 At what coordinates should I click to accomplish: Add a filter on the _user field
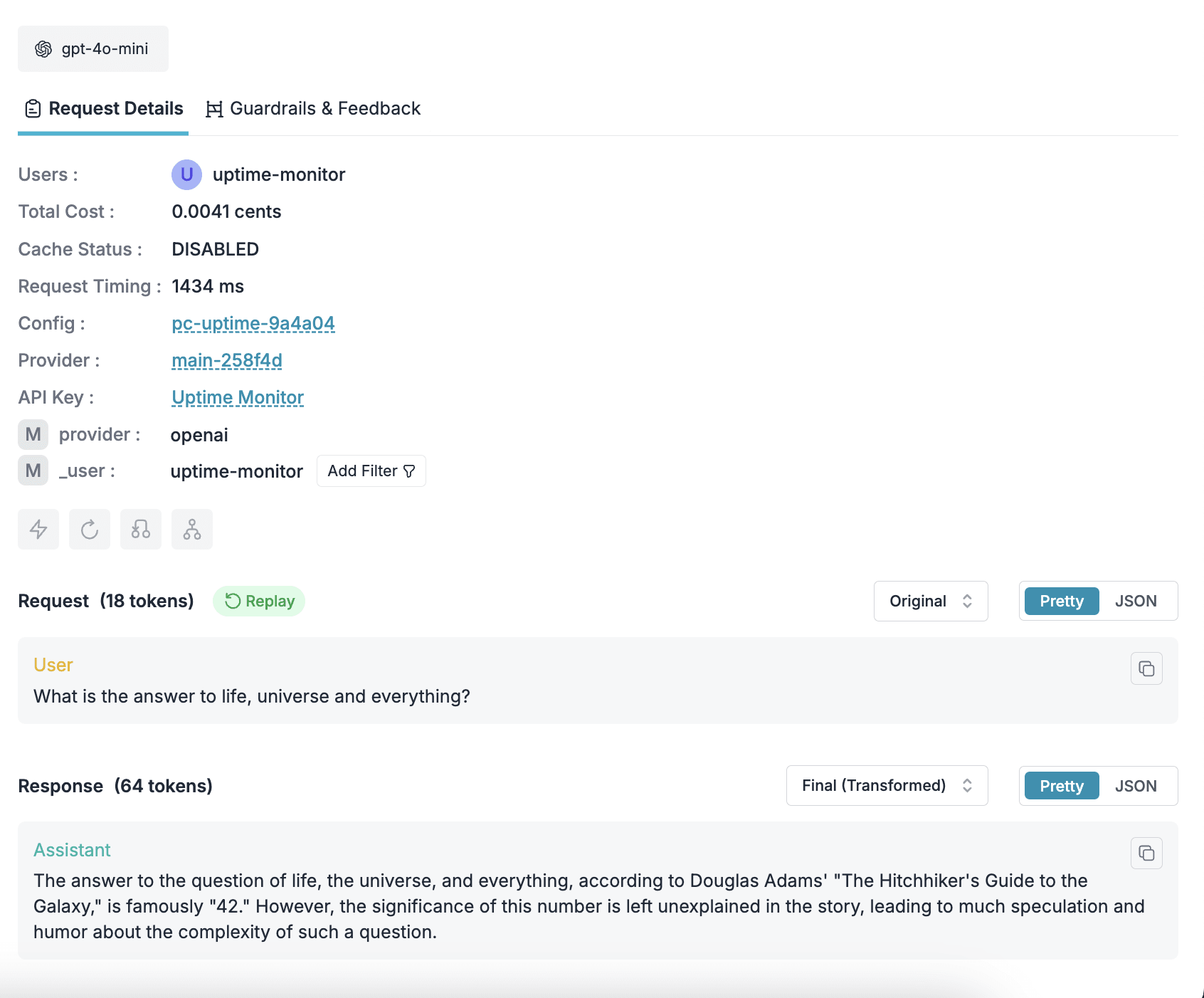pyautogui.click(x=371, y=471)
